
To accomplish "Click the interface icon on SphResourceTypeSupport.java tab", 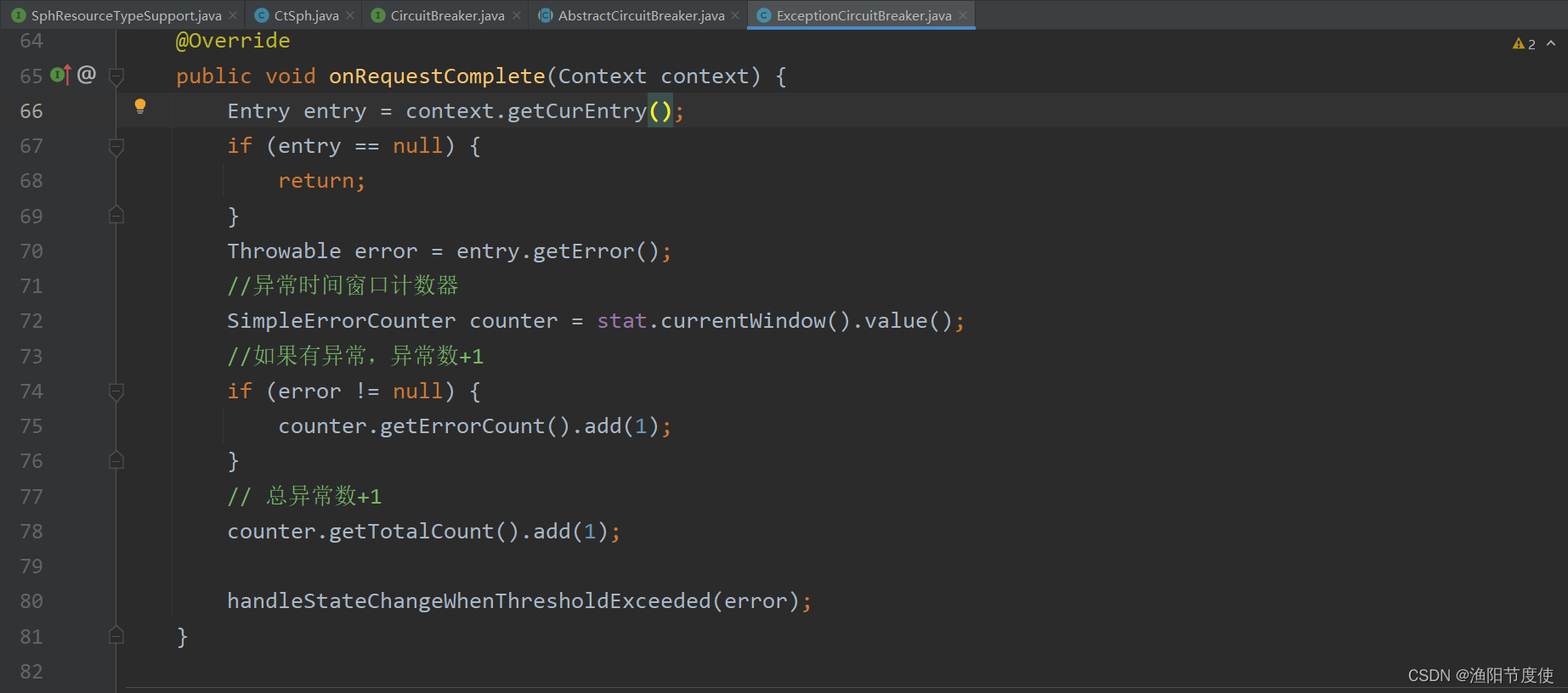I will [x=18, y=15].
